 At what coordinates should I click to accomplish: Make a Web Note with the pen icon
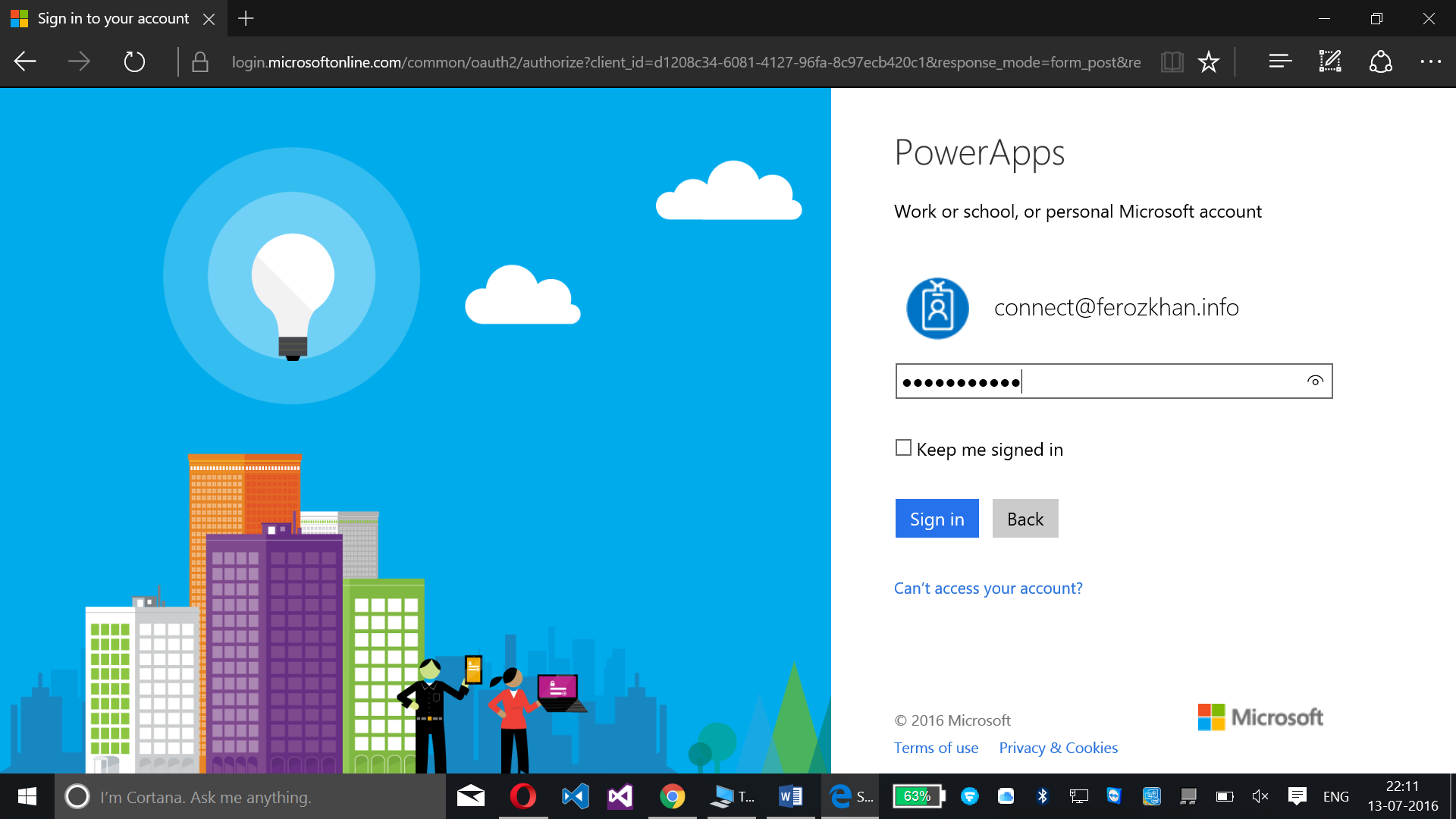click(x=1330, y=61)
